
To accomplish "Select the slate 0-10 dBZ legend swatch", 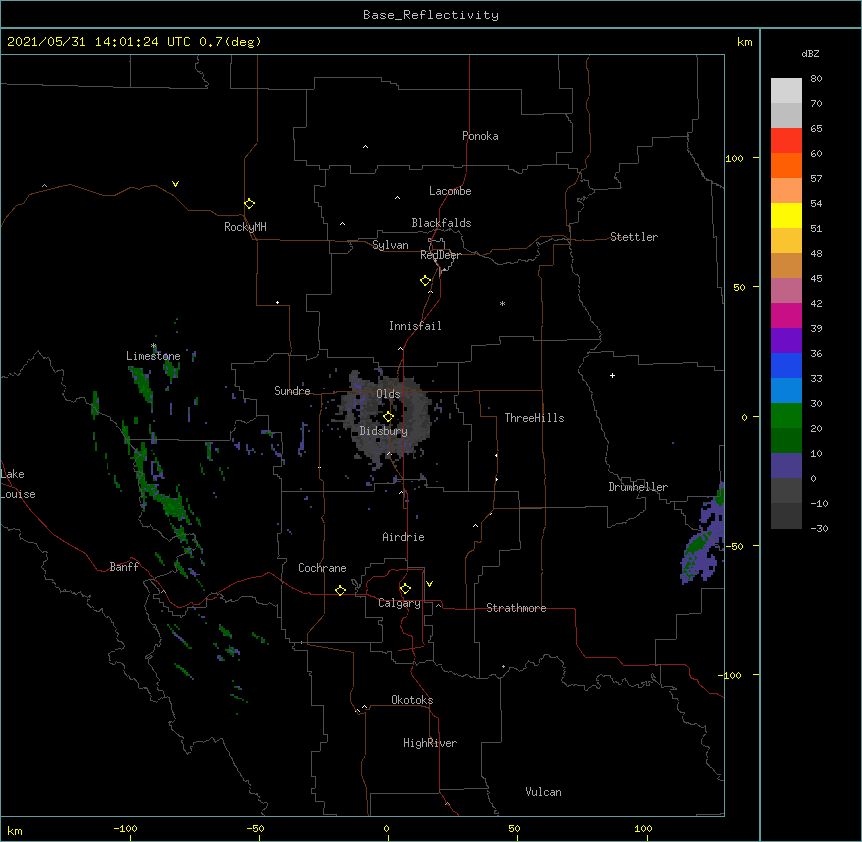I will point(786,466).
